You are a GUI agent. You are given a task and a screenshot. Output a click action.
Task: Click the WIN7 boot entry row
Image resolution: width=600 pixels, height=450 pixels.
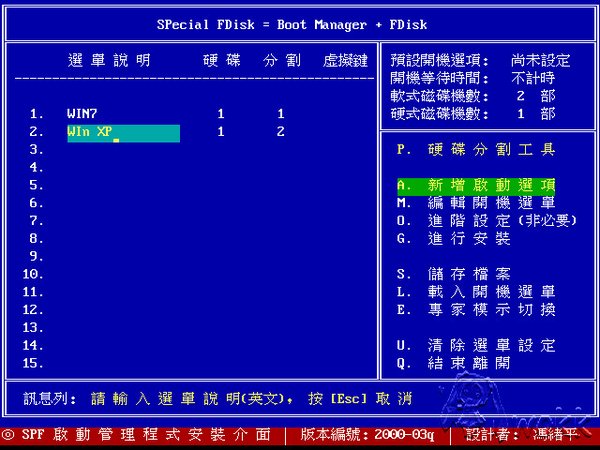(157, 114)
